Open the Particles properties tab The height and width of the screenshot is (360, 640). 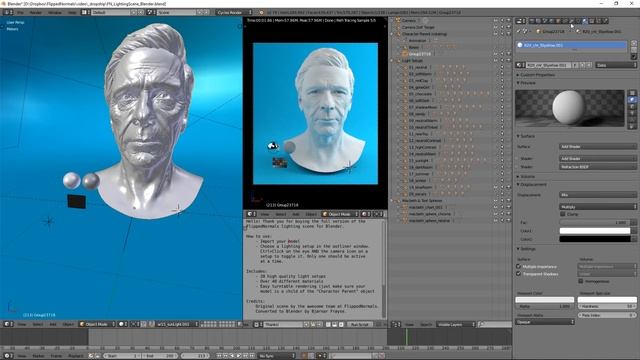click(598, 21)
